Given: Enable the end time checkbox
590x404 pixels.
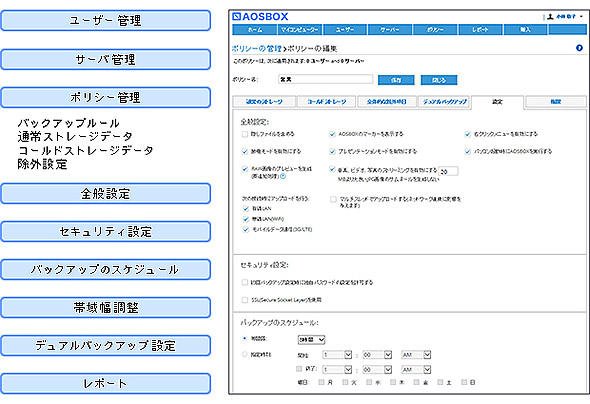Looking at the screenshot, I should click(299, 369).
